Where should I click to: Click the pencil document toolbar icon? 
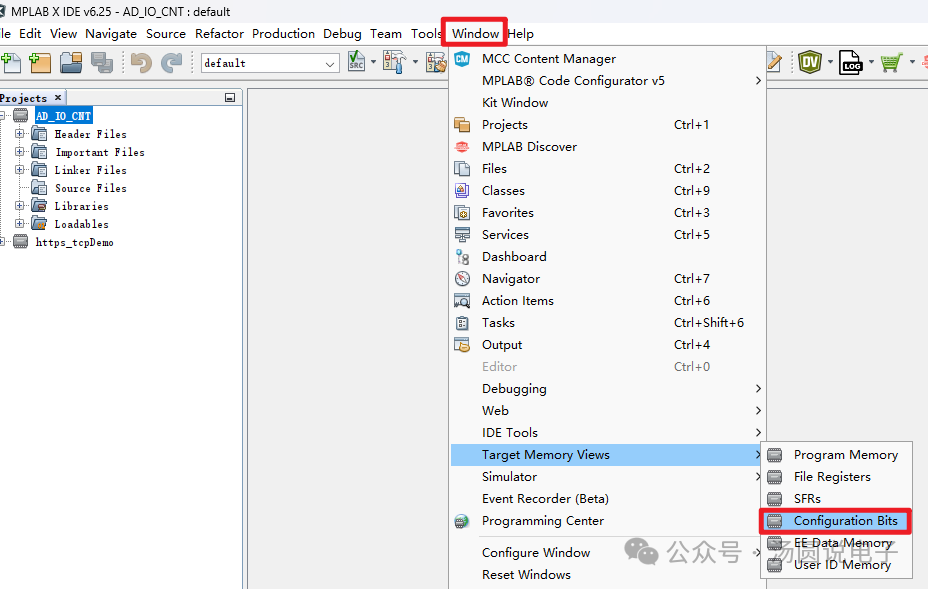point(774,61)
